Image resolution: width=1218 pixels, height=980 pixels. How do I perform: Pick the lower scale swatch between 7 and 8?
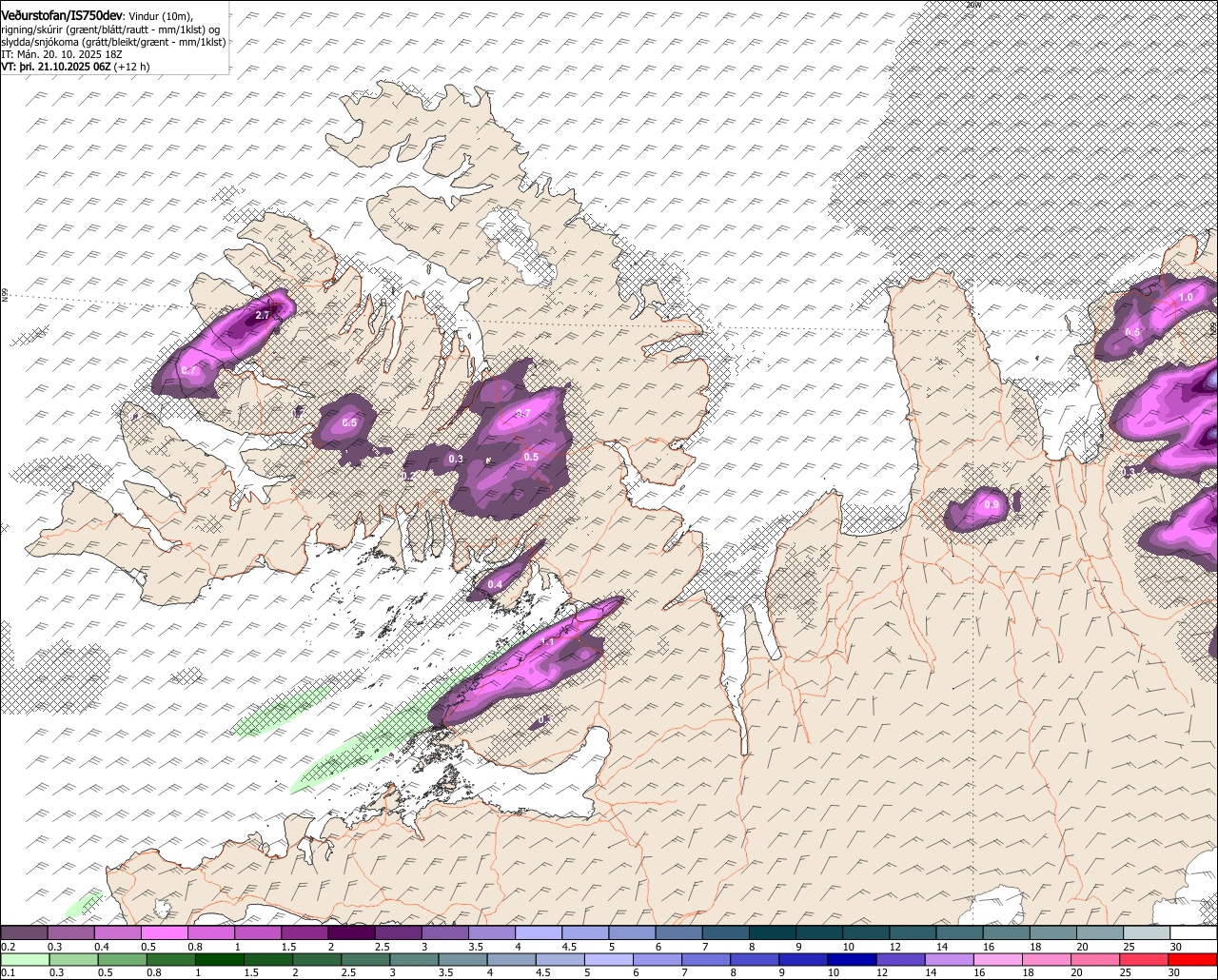(708, 960)
